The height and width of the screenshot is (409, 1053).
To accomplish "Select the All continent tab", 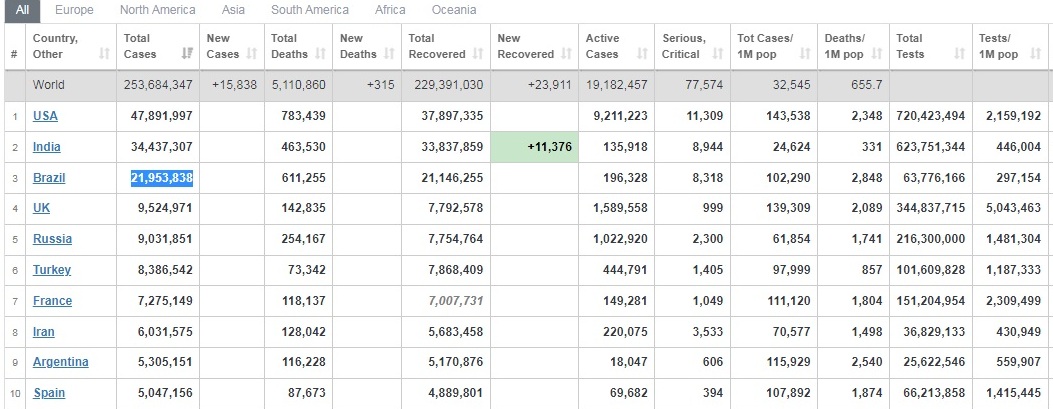I will tap(22, 11).
